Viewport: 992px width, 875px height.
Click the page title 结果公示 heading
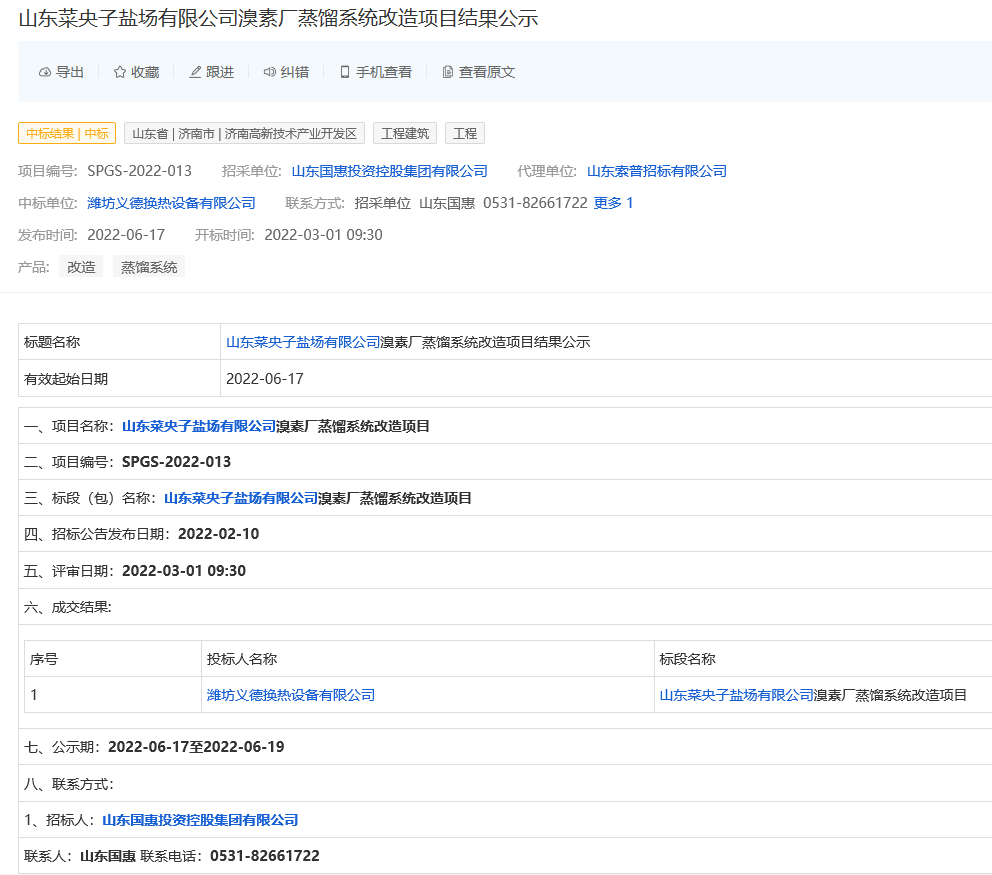tap(278, 18)
